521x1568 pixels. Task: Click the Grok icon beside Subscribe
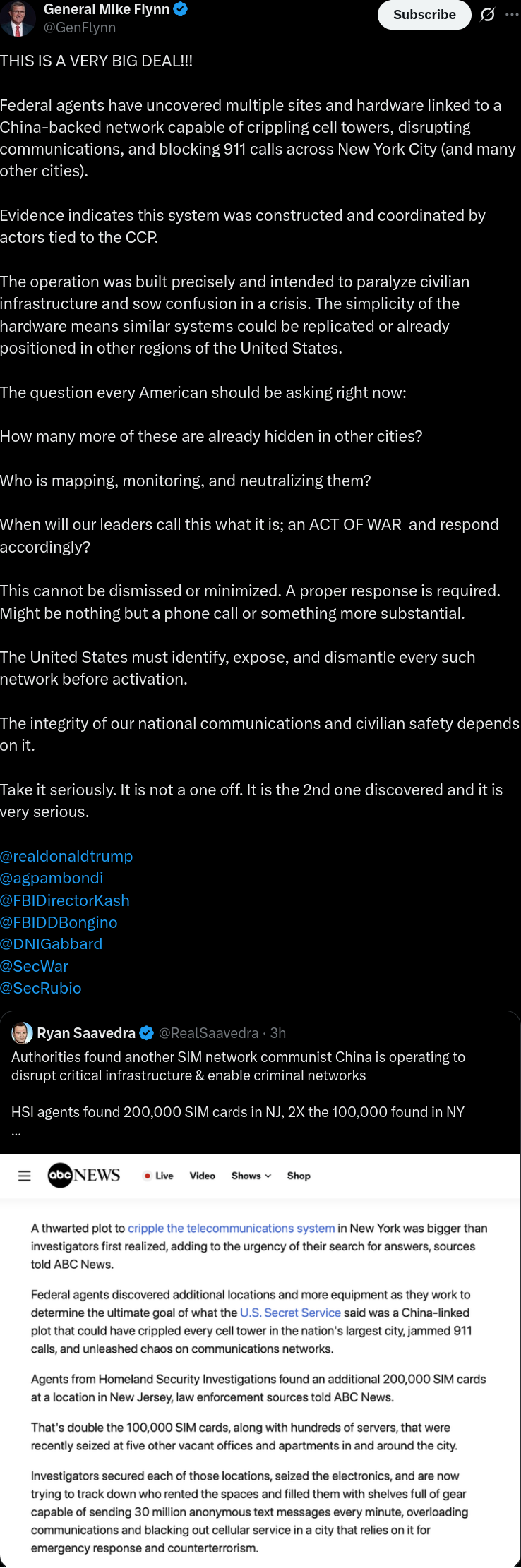(x=487, y=15)
